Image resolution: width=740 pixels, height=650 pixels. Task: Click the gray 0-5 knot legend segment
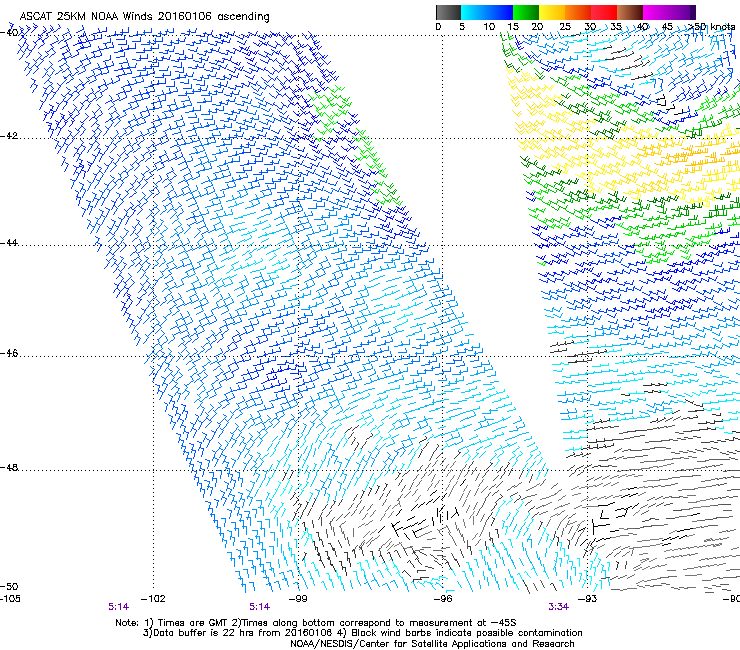(x=448, y=12)
